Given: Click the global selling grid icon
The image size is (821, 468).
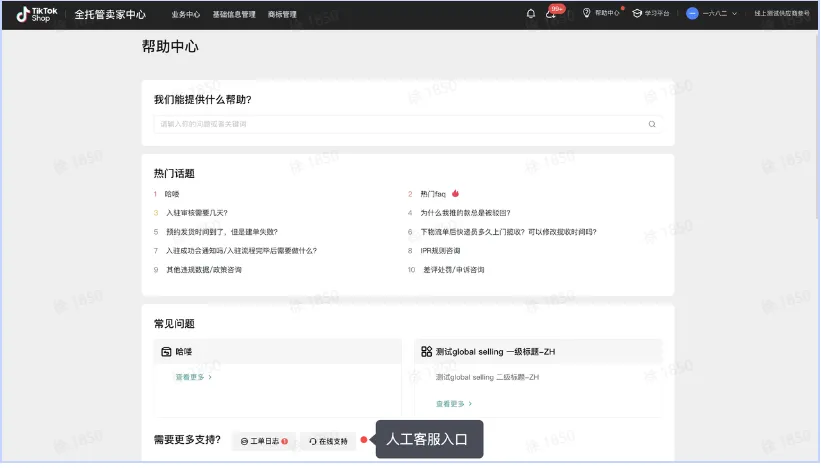Looking at the screenshot, I should [426, 352].
